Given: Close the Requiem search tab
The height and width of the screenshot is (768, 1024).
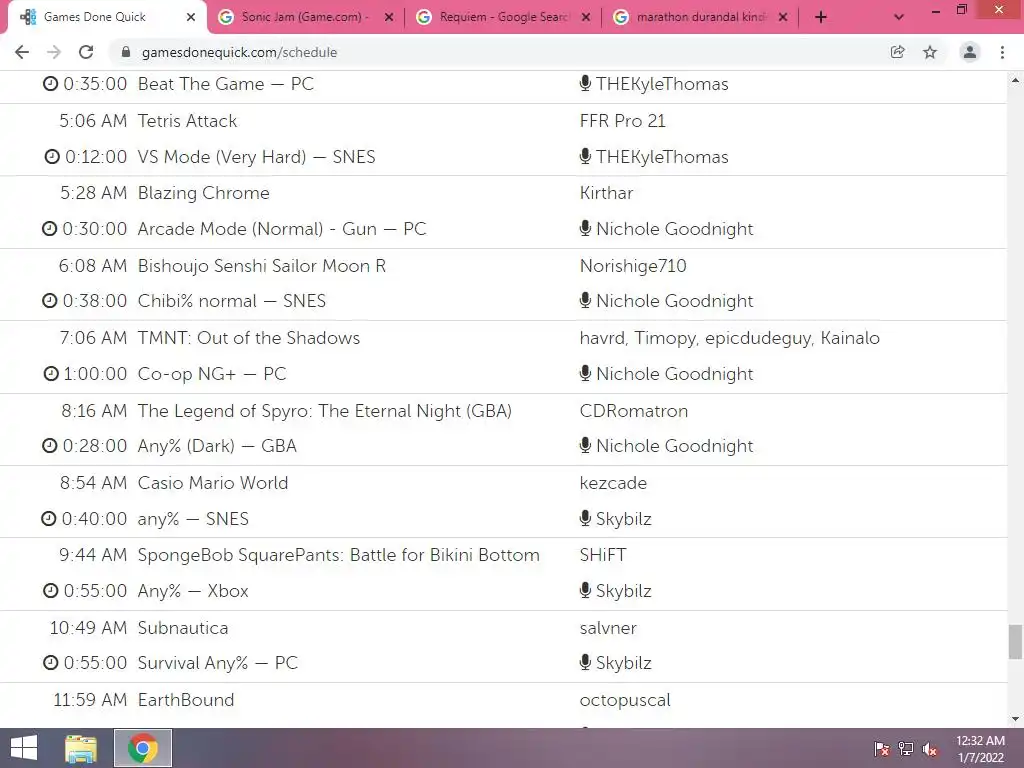Looking at the screenshot, I should (x=586, y=17).
